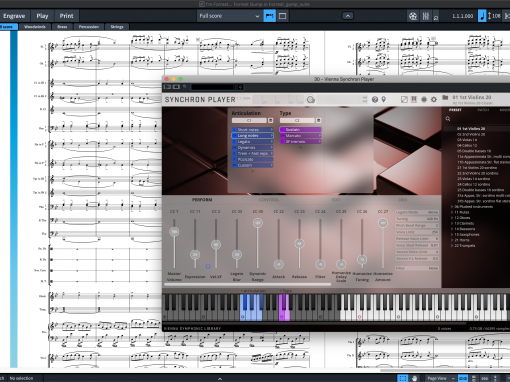Viewport: 510px width, 382px height.
Task: Open the EDIT tab
Action: (x=336, y=200)
